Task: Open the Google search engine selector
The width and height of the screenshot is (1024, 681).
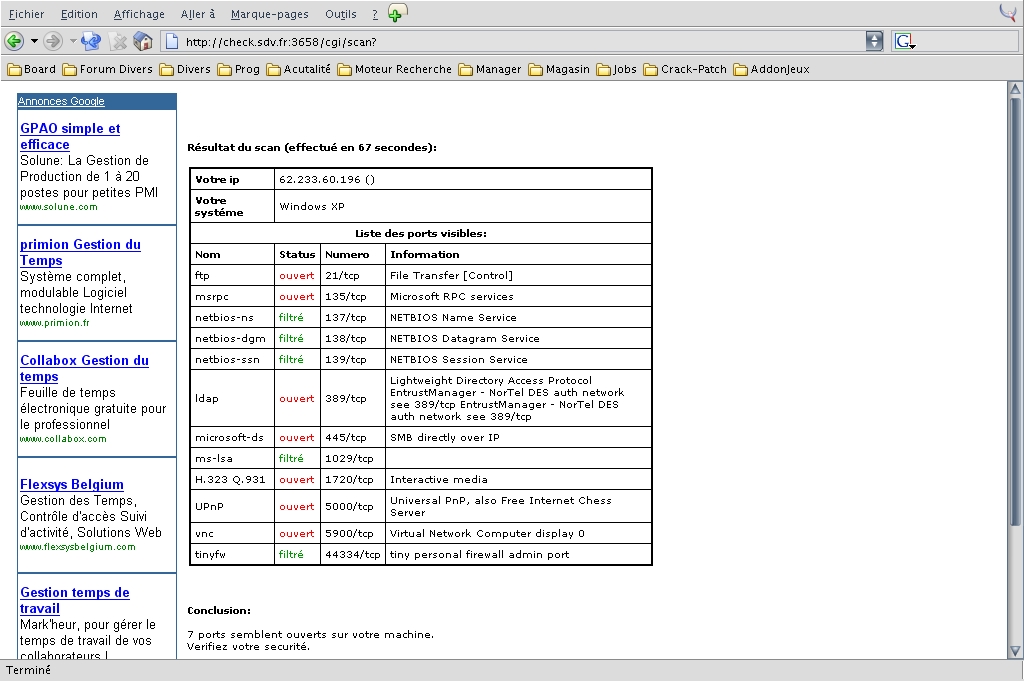Action: click(x=905, y=42)
